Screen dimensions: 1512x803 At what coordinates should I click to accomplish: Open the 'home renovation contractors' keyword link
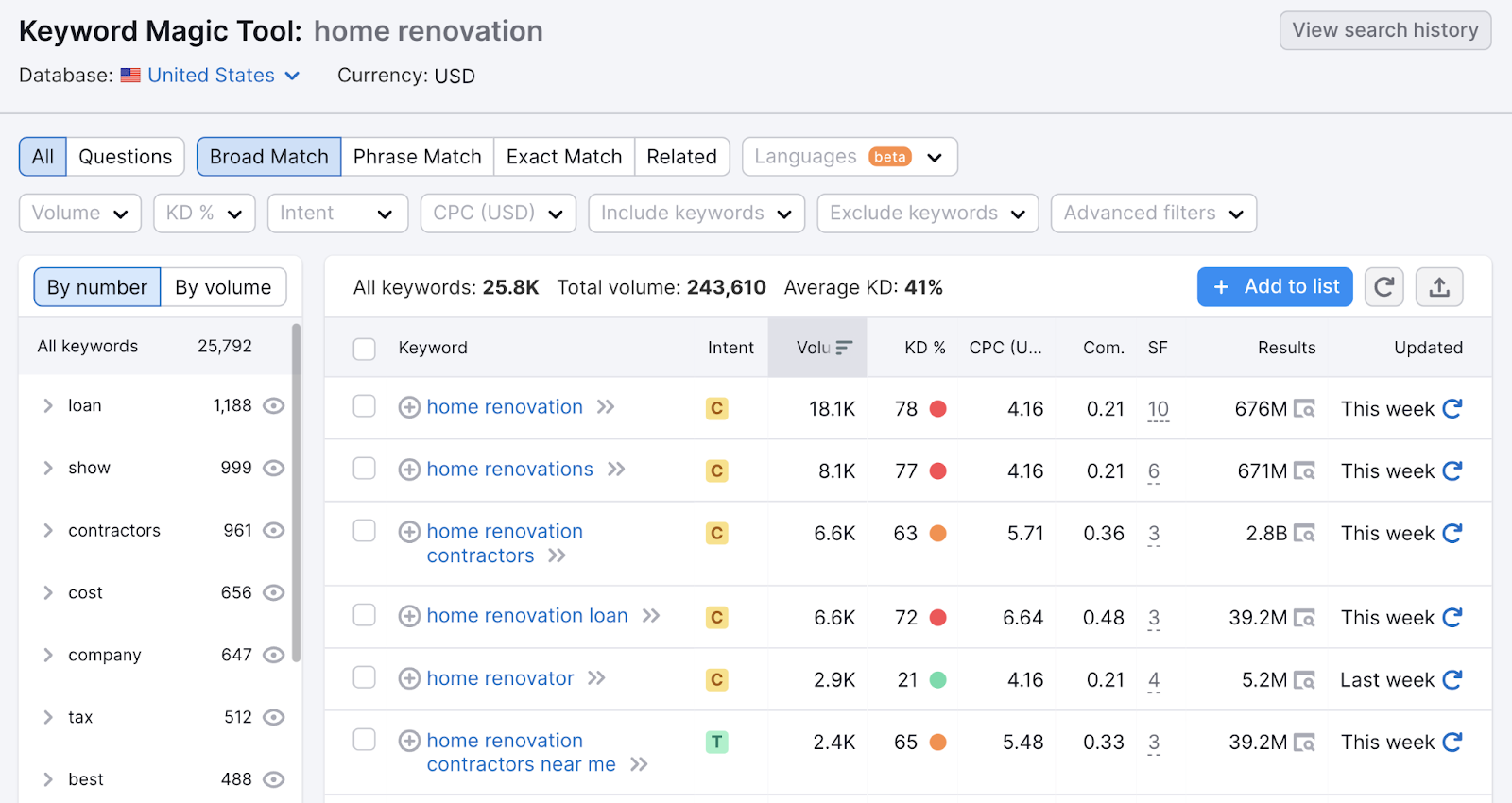click(x=505, y=543)
